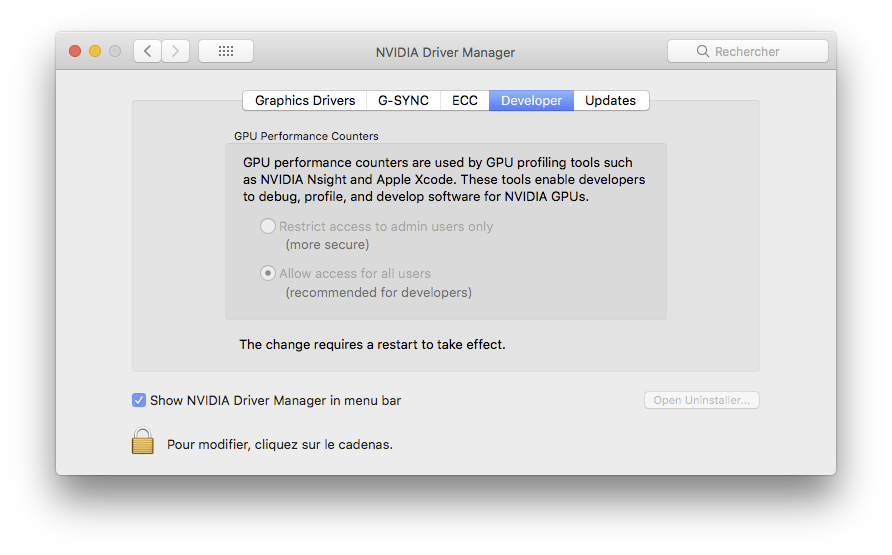892x555 pixels.
Task: Show all preferences via grid icon
Action: point(226,51)
